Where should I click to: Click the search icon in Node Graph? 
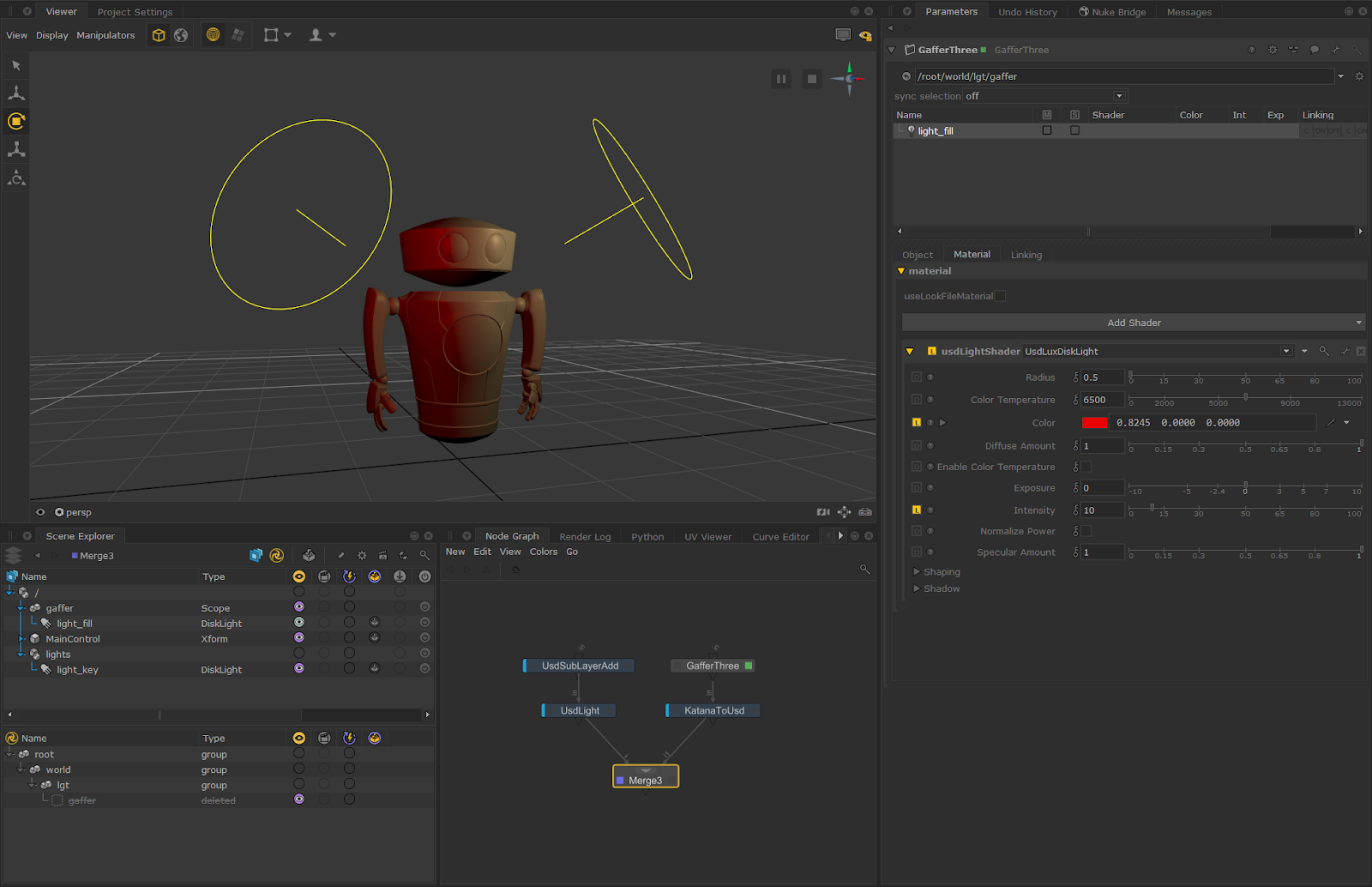click(x=864, y=570)
